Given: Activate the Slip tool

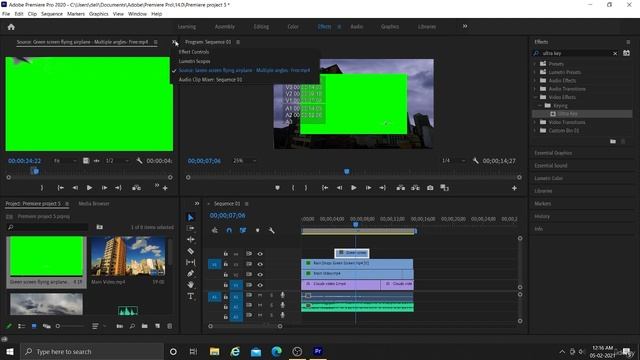Looking at the screenshot, I should click(191, 262).
